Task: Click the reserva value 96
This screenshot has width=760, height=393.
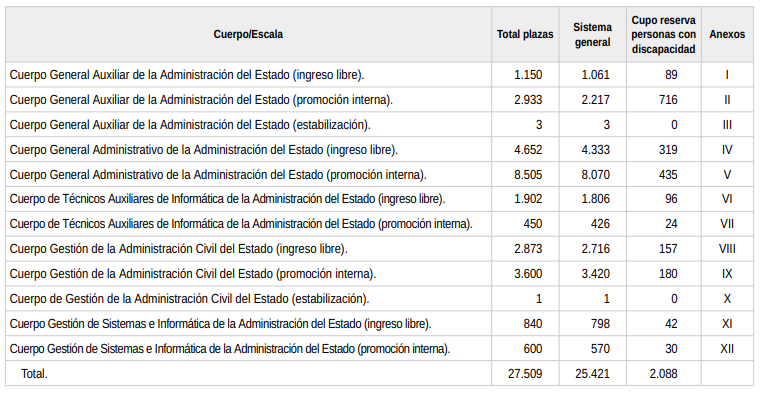Action: point(671,199)
